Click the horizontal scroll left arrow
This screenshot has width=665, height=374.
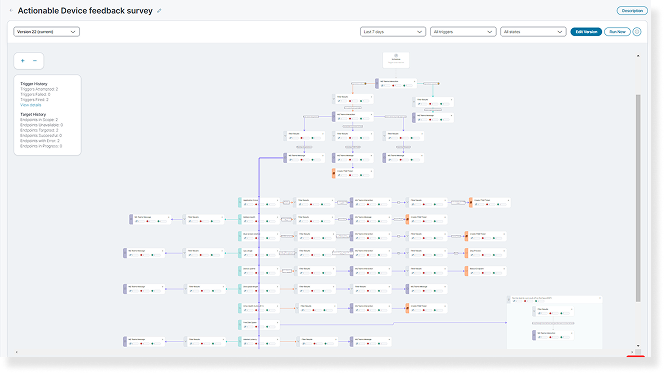click(17, 352)
